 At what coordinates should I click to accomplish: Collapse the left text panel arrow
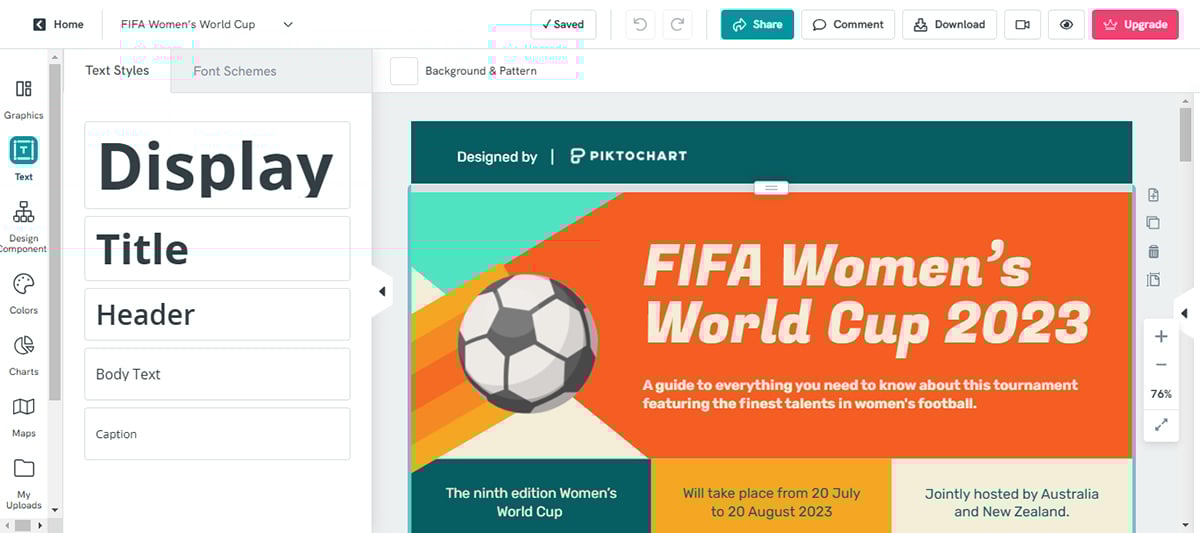click(x=382, y=292)
